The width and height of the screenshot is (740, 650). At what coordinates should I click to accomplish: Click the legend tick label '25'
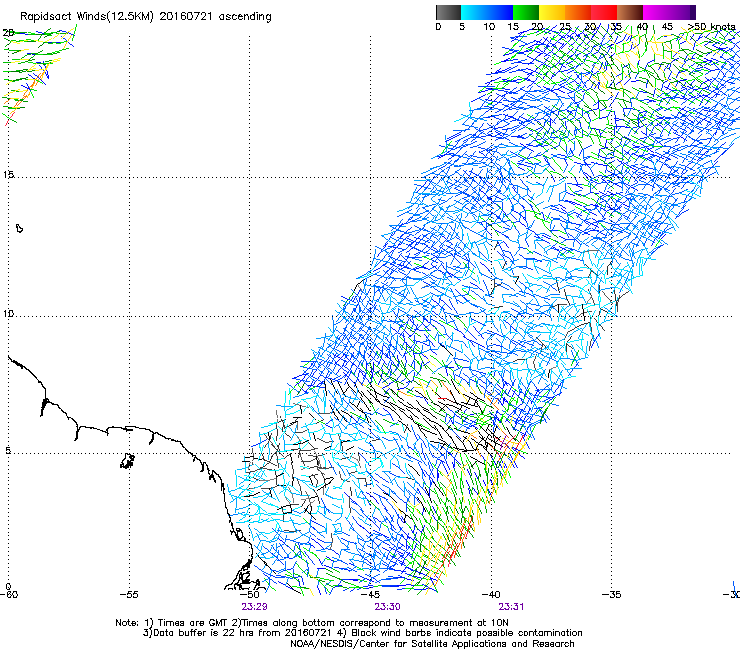pos(565,27)
